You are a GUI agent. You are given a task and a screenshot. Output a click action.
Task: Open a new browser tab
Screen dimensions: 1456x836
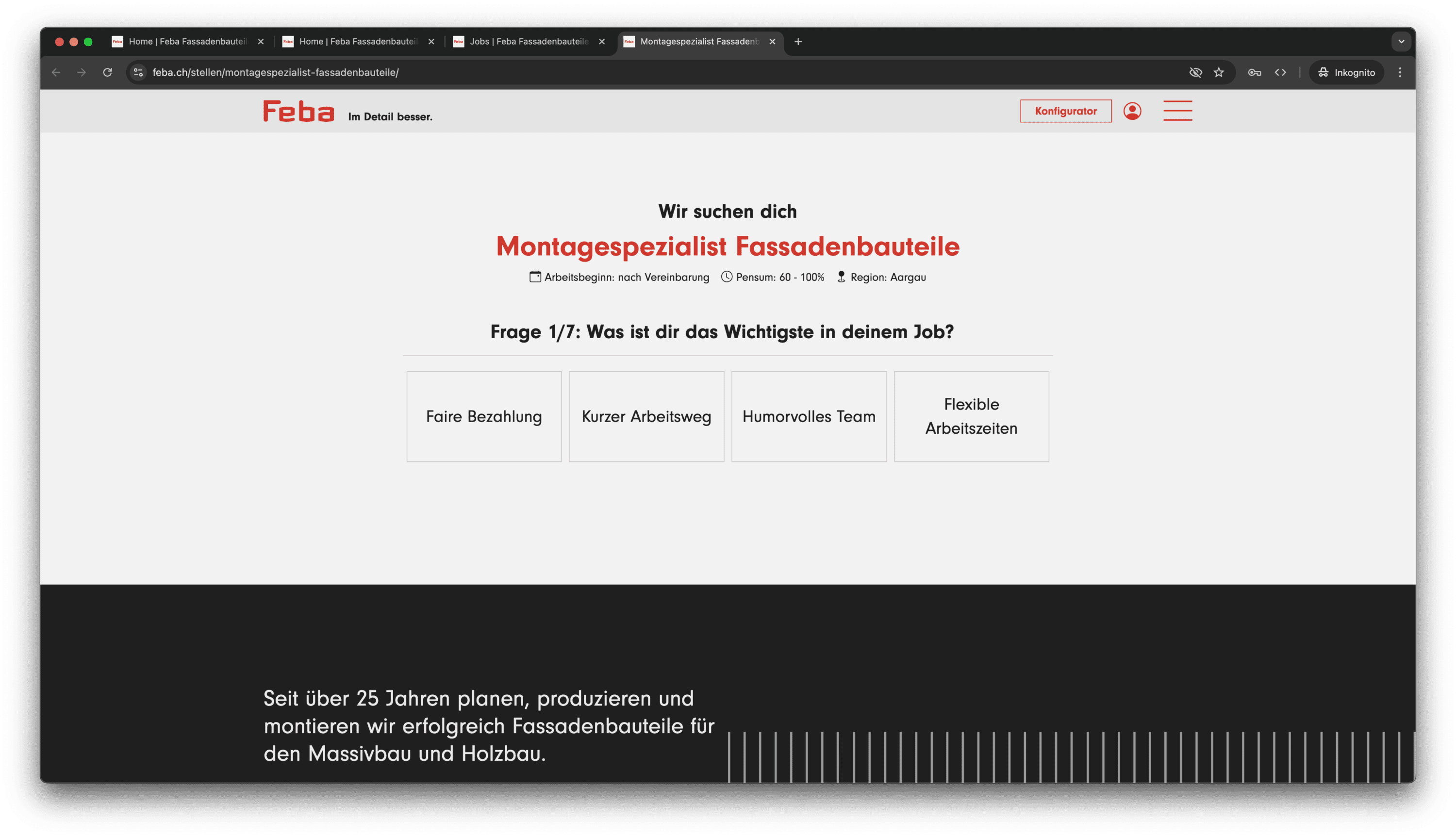[798, 41]
